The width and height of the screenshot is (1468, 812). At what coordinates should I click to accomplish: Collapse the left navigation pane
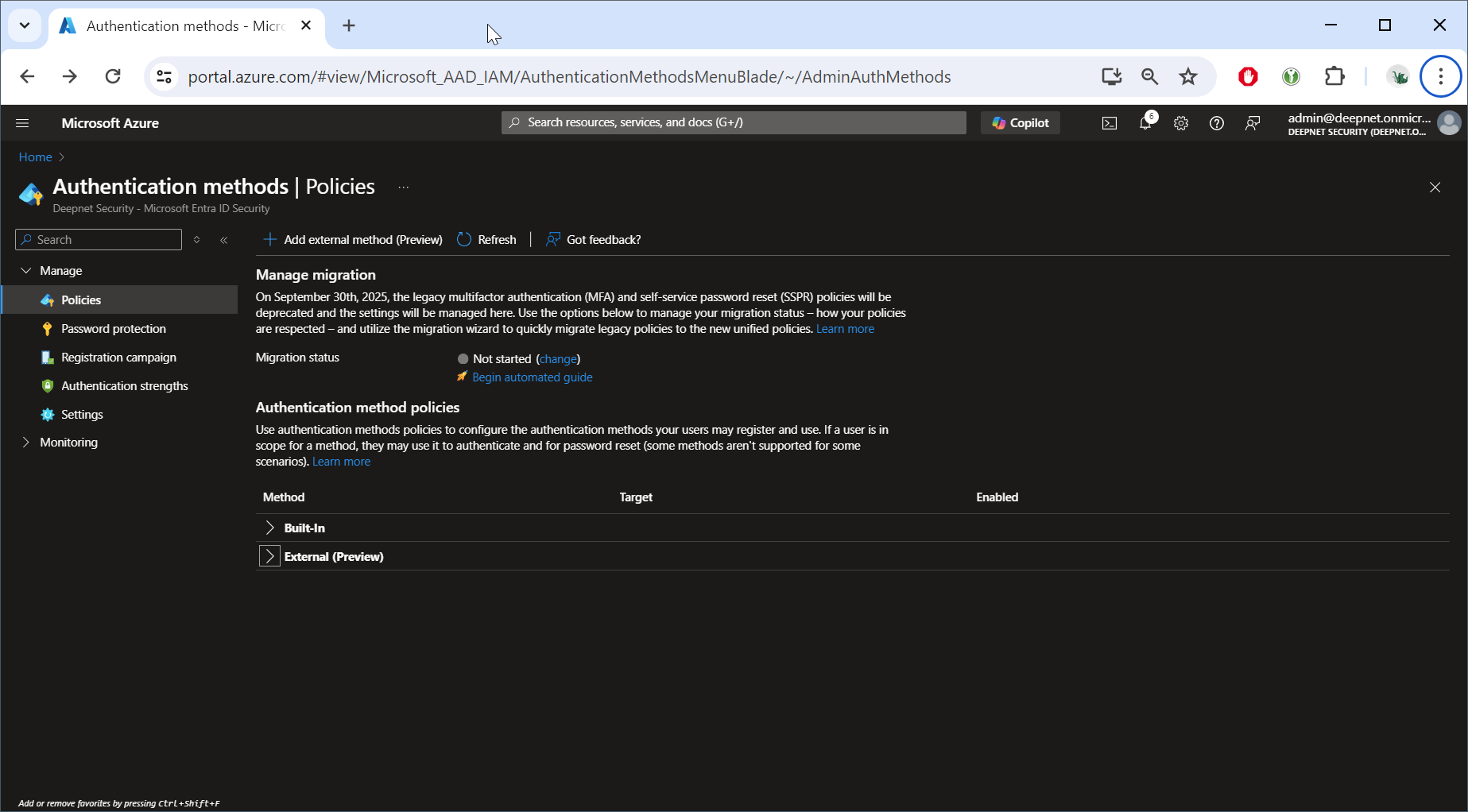coord(224,240)
